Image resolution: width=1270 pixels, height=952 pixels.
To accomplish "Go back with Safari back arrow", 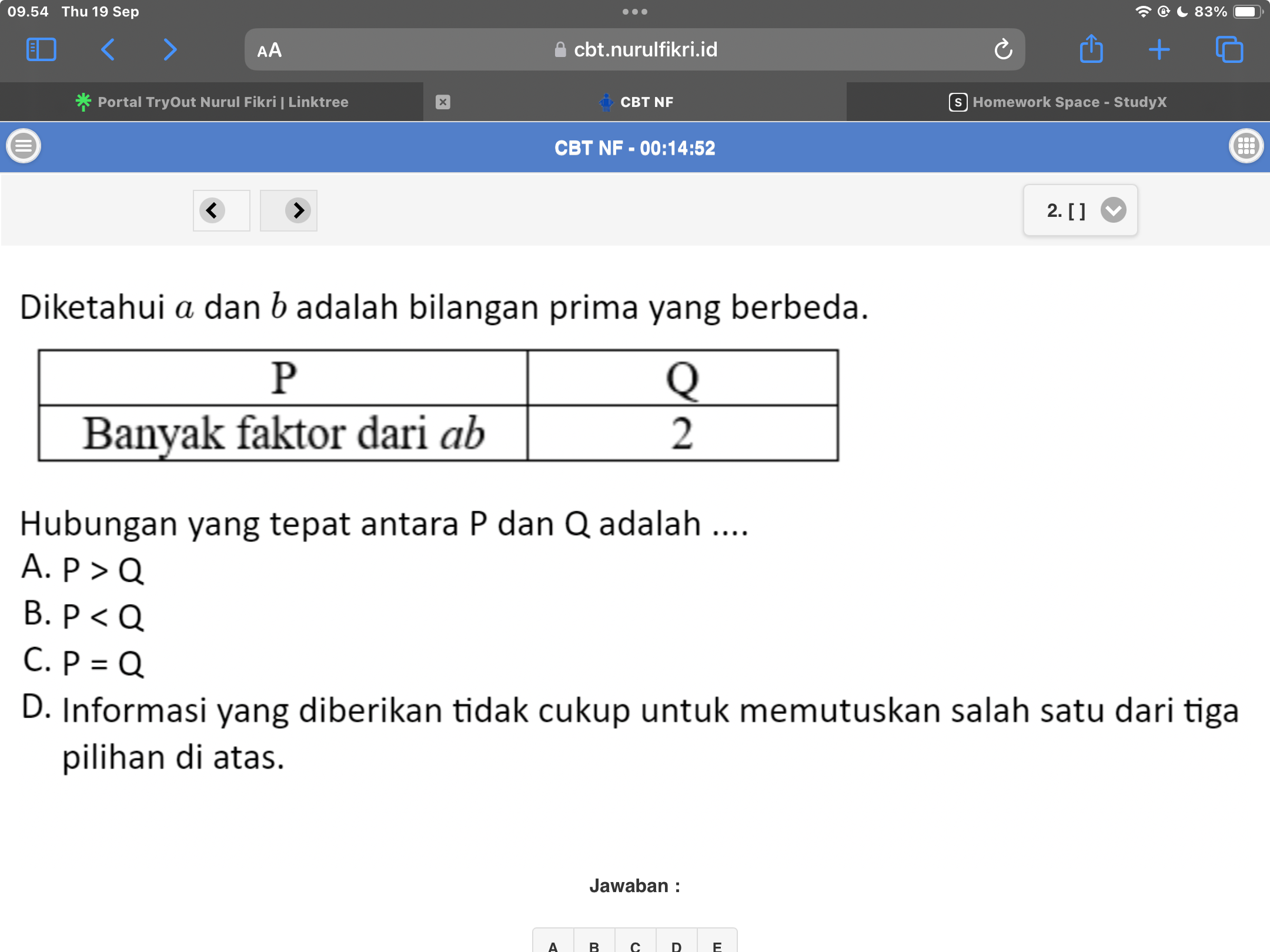I will (108, 50).
